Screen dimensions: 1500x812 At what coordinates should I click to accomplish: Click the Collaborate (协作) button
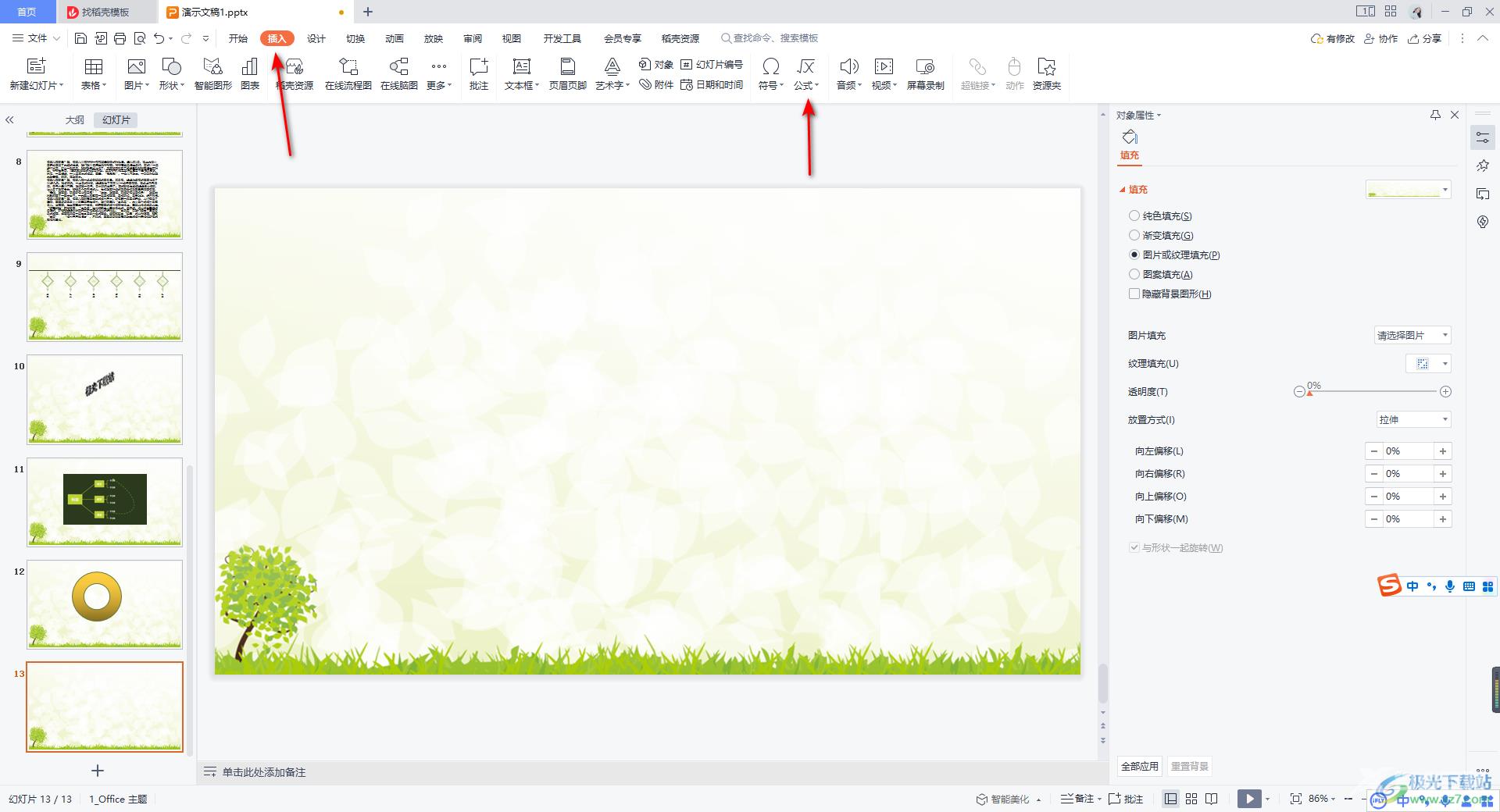[1381, 38]
